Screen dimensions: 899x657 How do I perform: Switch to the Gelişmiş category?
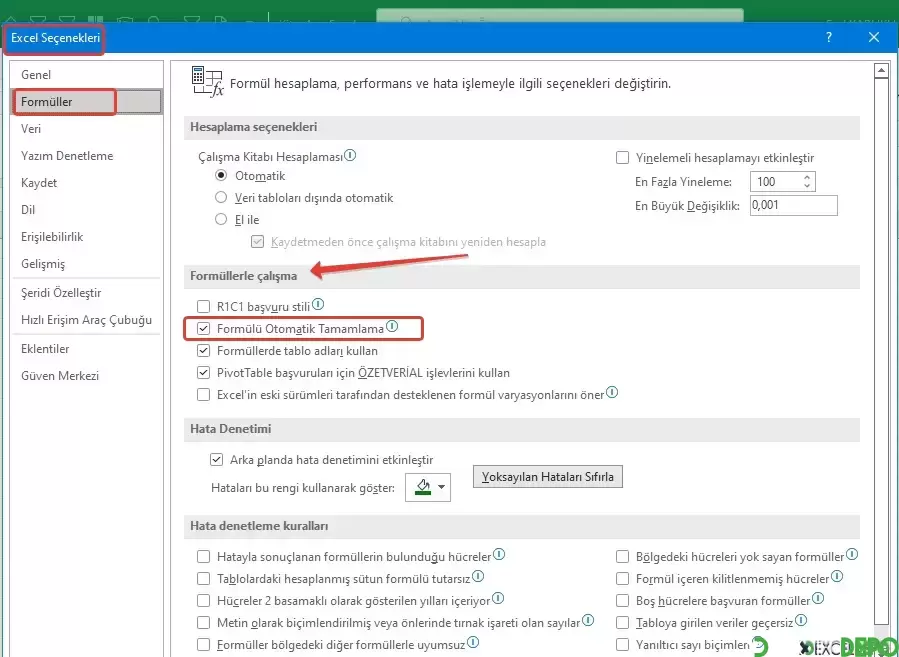point(86,263)
